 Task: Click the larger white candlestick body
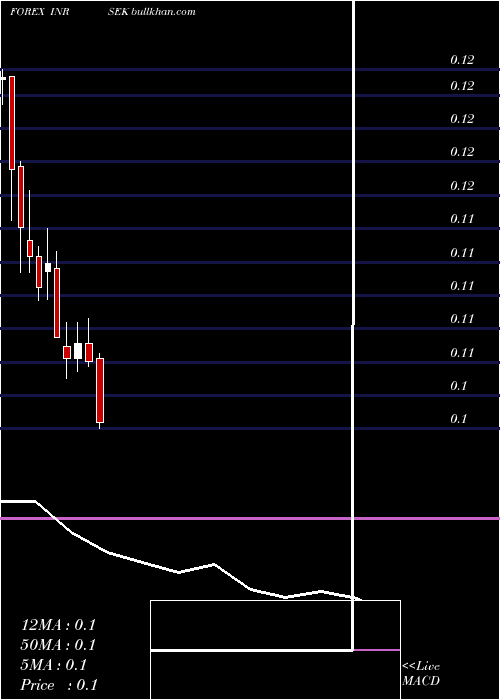click(x=78, y=351)
